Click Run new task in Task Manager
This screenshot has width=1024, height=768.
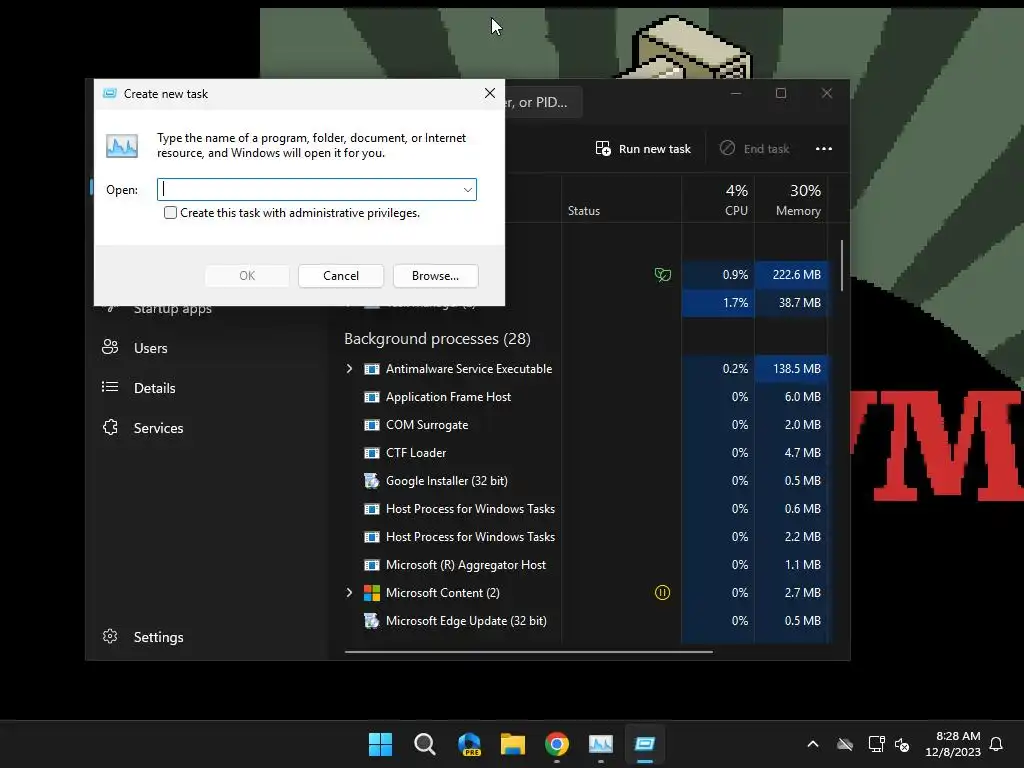click(x=643, y=149)
